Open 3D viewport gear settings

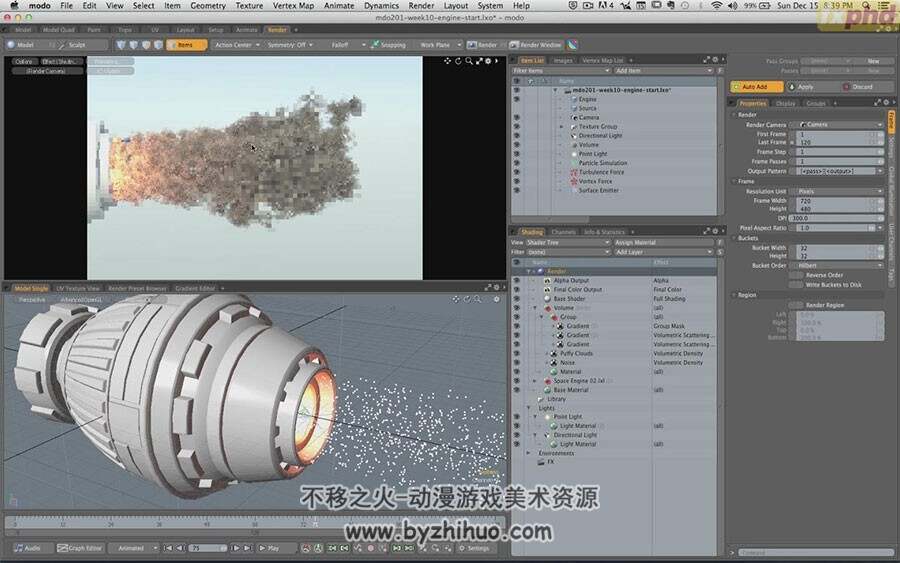pos(496,299)
